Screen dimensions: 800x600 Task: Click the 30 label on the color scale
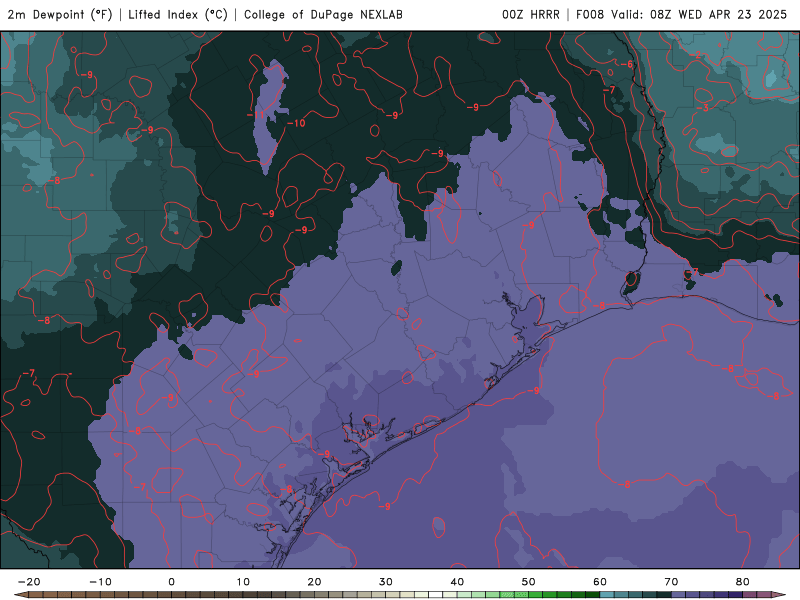point(386,582)
